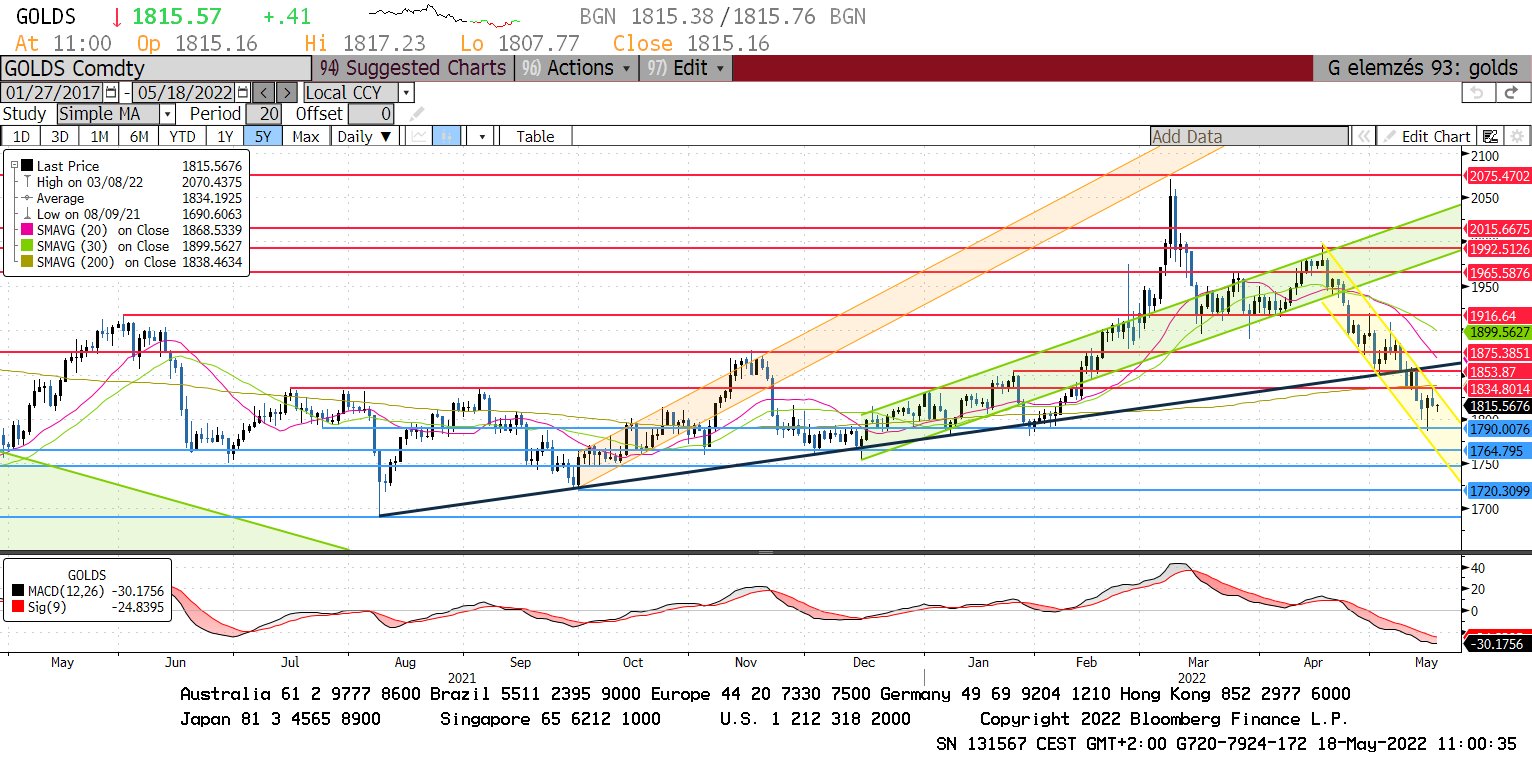Click the Period value field
This screenshot has width=1532, height=773.
pyautogui.click(x=263, y=114)
